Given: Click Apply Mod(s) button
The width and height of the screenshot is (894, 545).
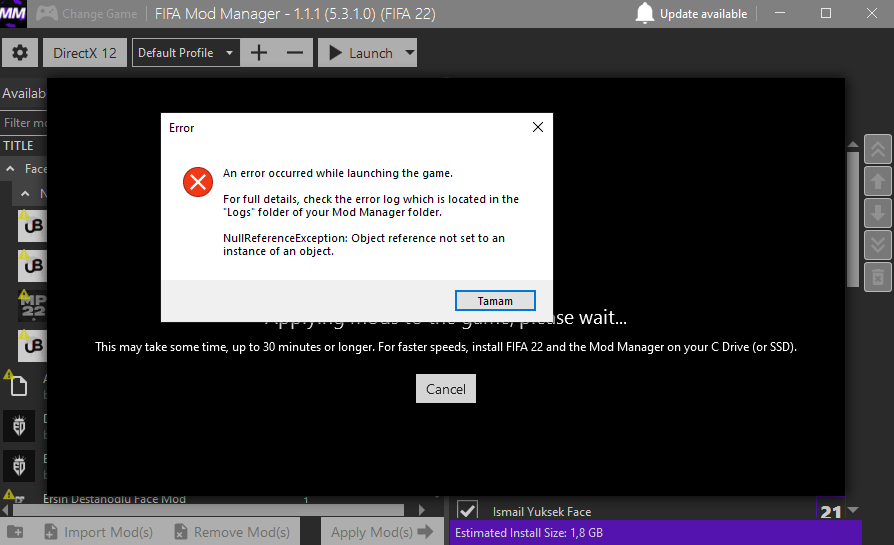Looking at the screenshot, I should coord(382,532).
